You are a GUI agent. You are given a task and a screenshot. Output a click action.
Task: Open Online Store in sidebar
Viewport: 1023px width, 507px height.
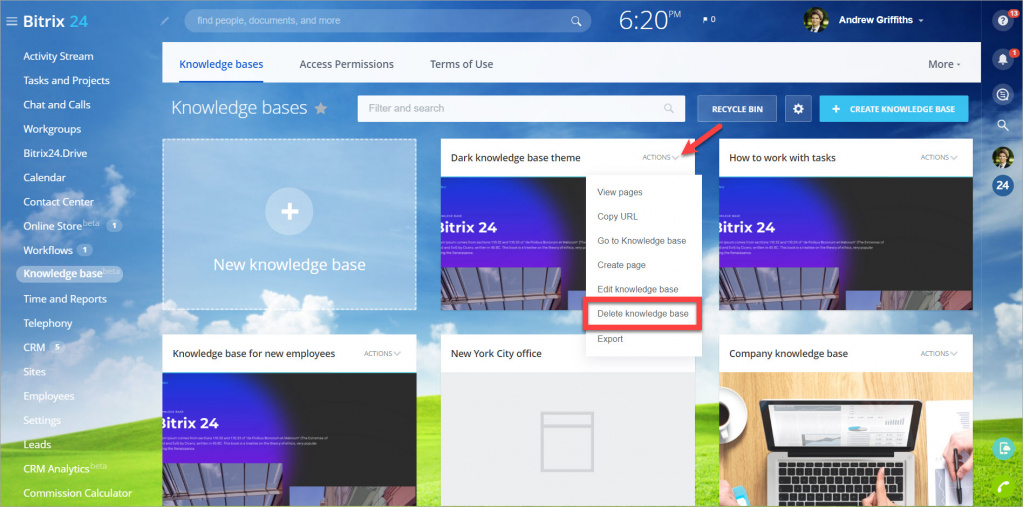click(53, 226)
